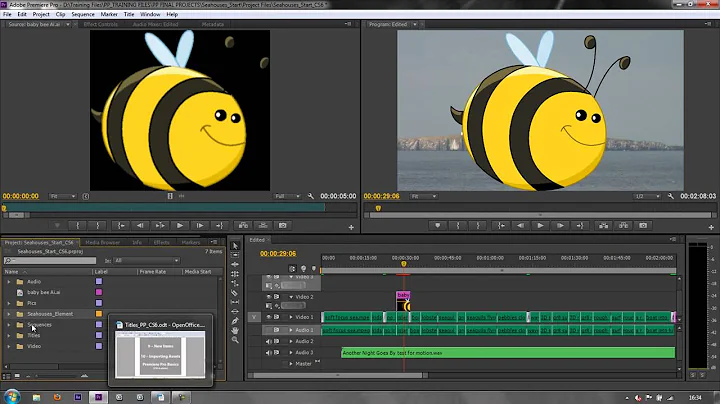Select the Ripple Edit tool

click(x=235, y=264)
